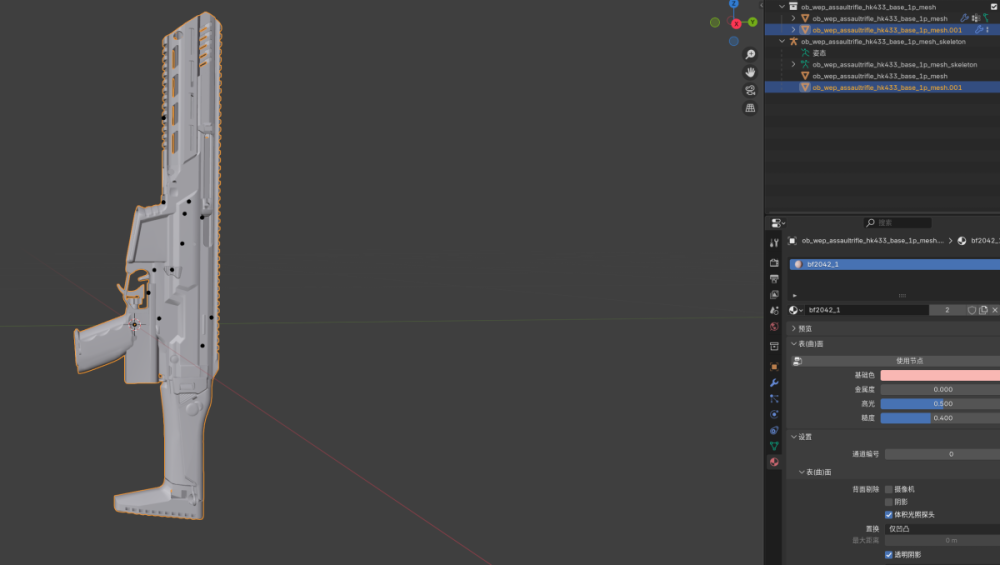Collapse the settings panel
Image resolution: width=1000 pixels, height=565 pixels.
[794, 437]
